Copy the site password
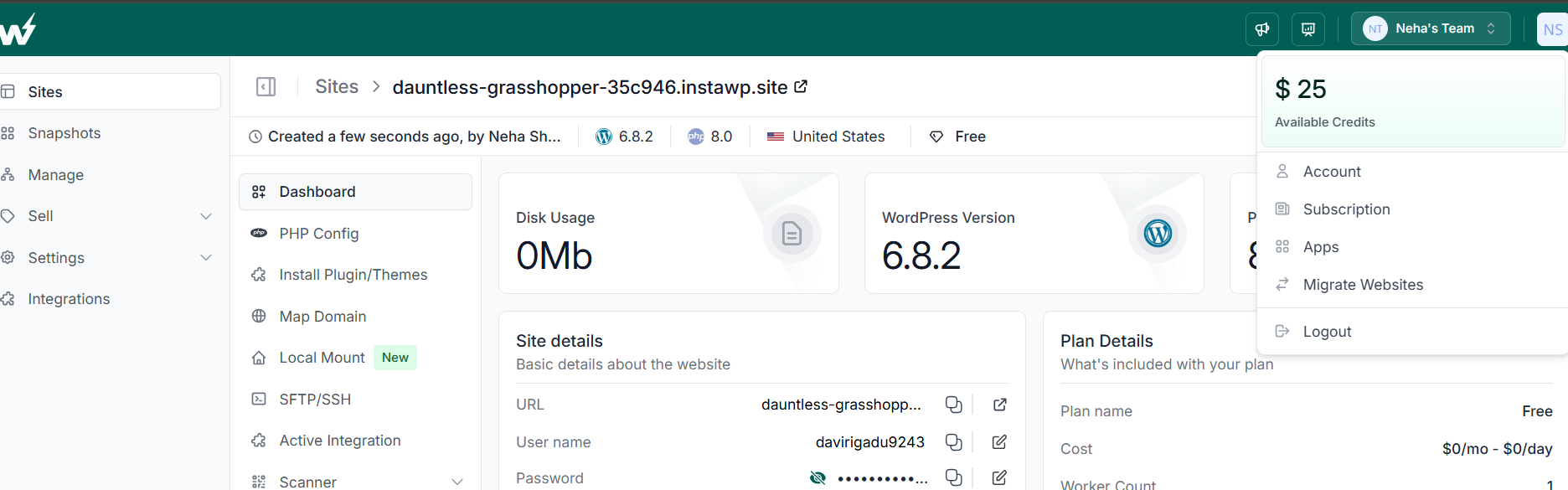This screenshot has width=1568, height=490. click(x=953, y=477)
